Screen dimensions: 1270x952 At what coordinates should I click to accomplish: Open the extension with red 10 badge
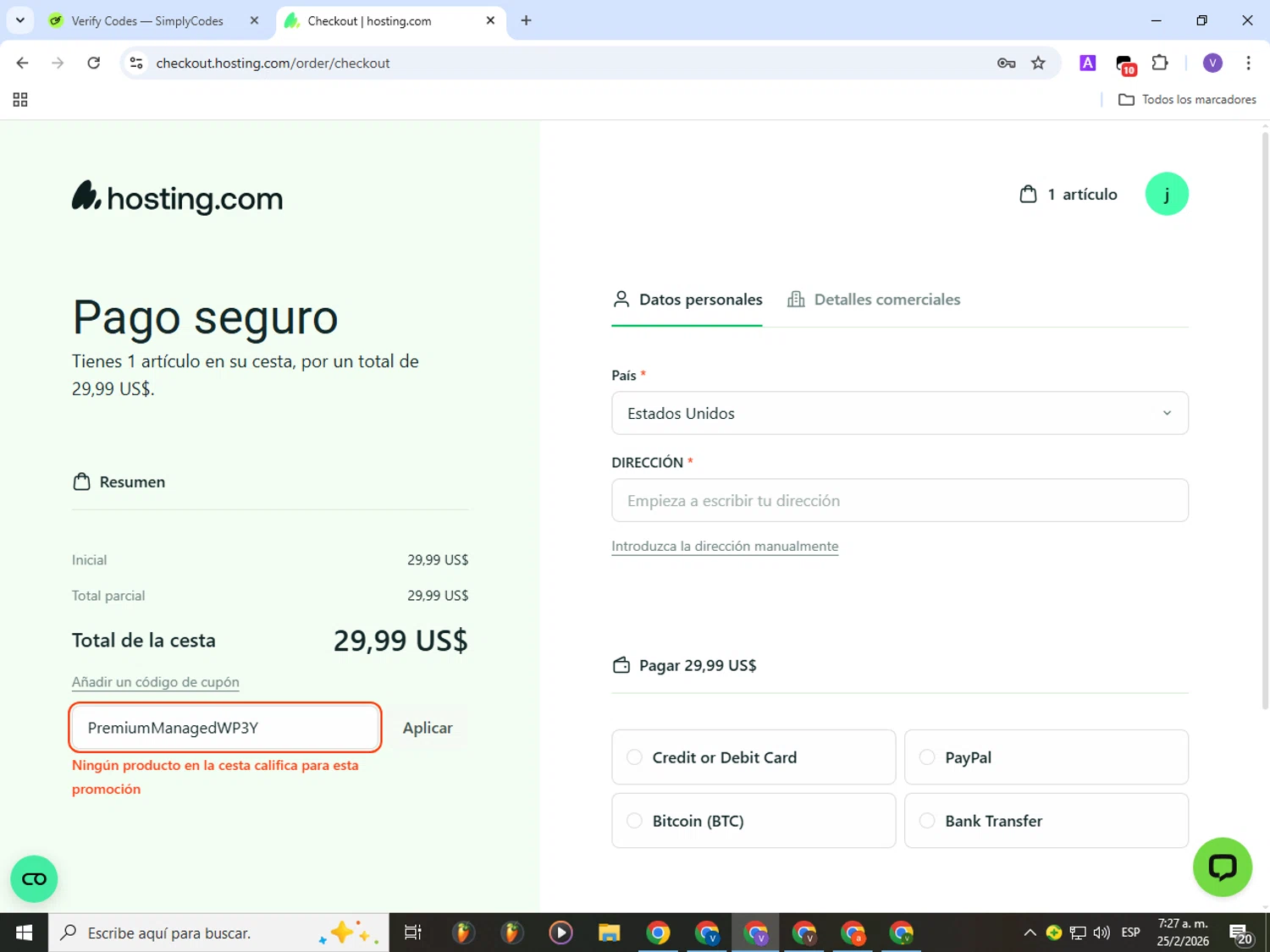pos(1125,64)
